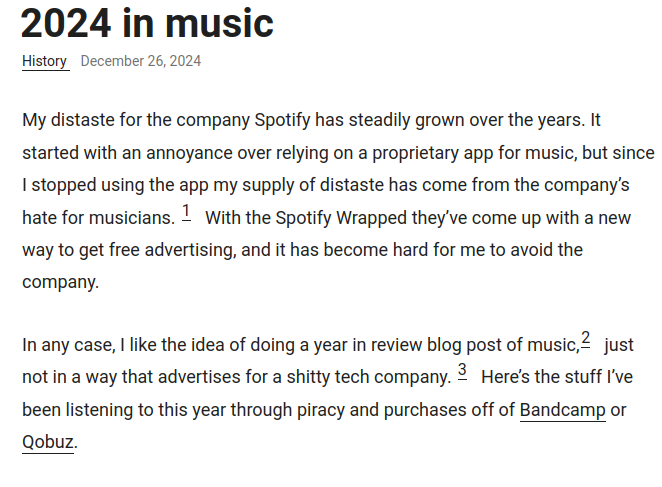Viewport: 662px width, 487px height.
Task: Visit the Bandcamp link
Action: click(562, 410)
